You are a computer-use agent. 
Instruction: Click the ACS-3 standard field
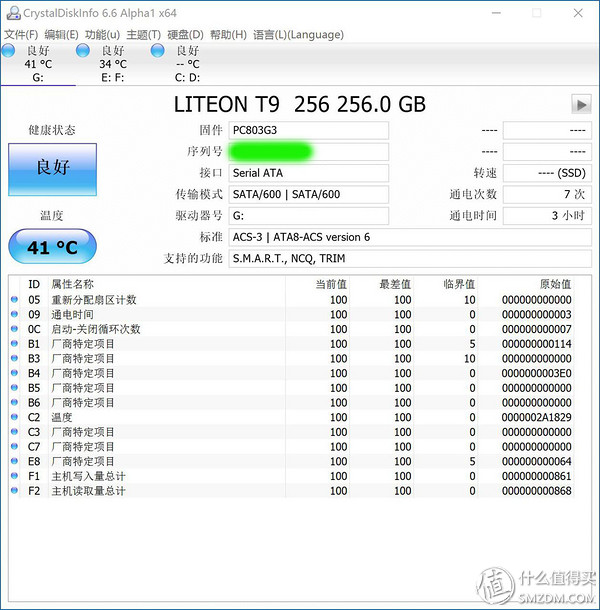pos(410,237)
